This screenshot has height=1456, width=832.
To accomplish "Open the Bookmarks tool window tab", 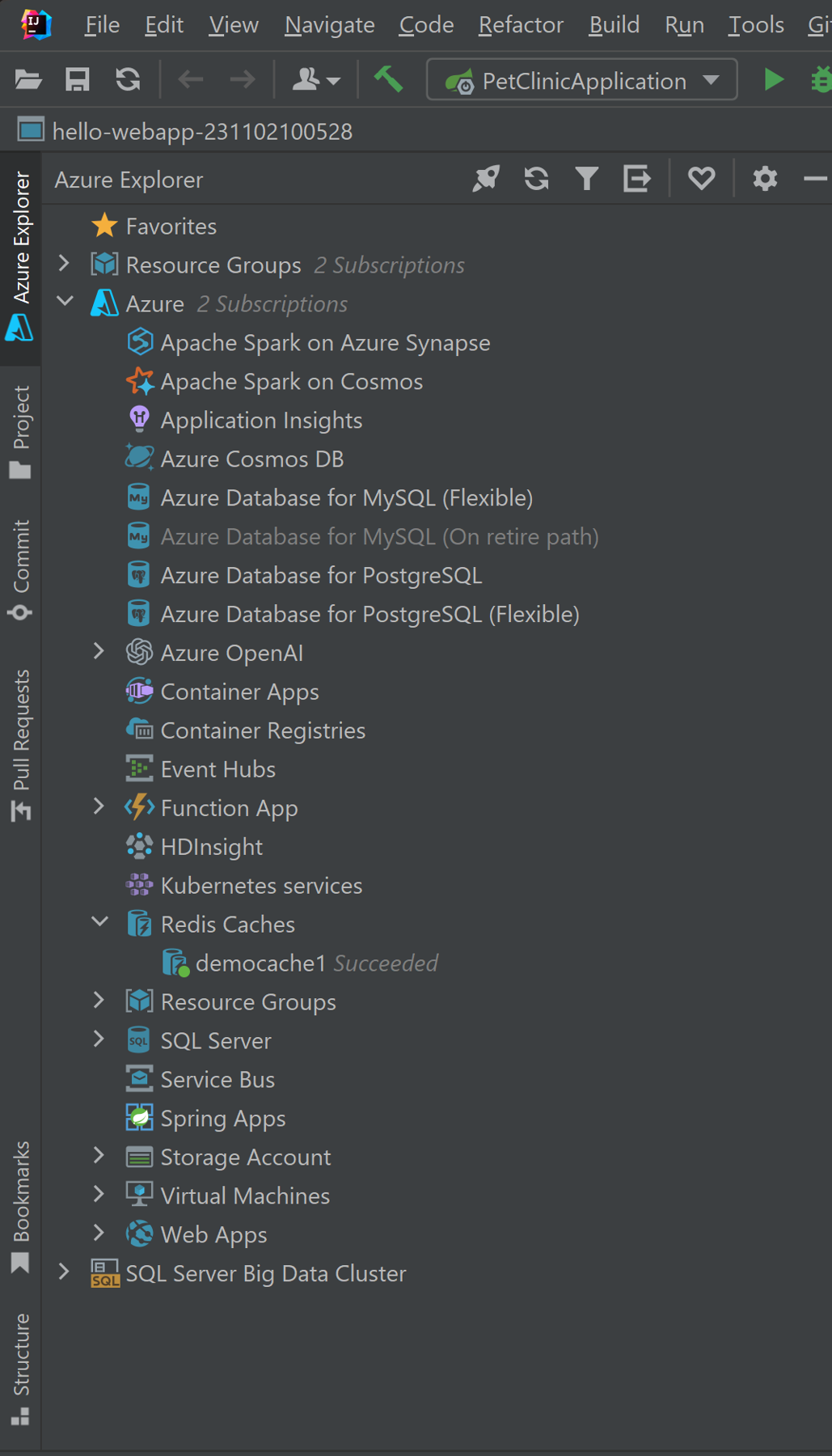I will point(20,1208).
